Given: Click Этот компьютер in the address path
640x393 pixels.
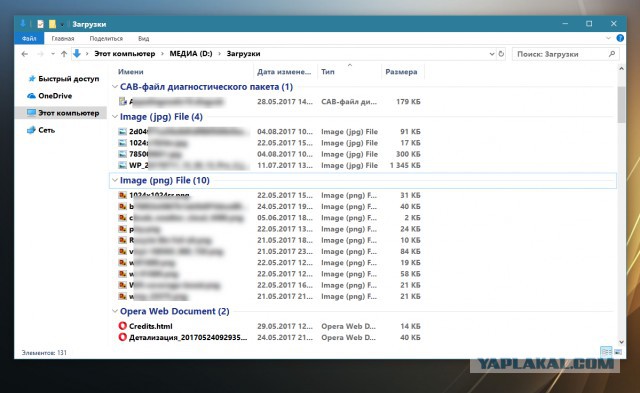Looking at the screenshot, I should coord(124,54).
